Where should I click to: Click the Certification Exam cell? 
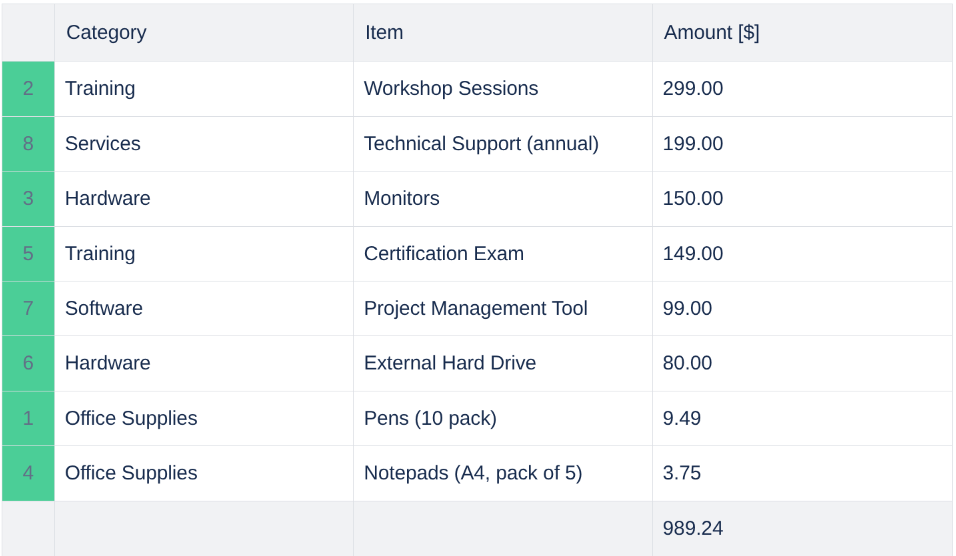(x=444, y=254)
